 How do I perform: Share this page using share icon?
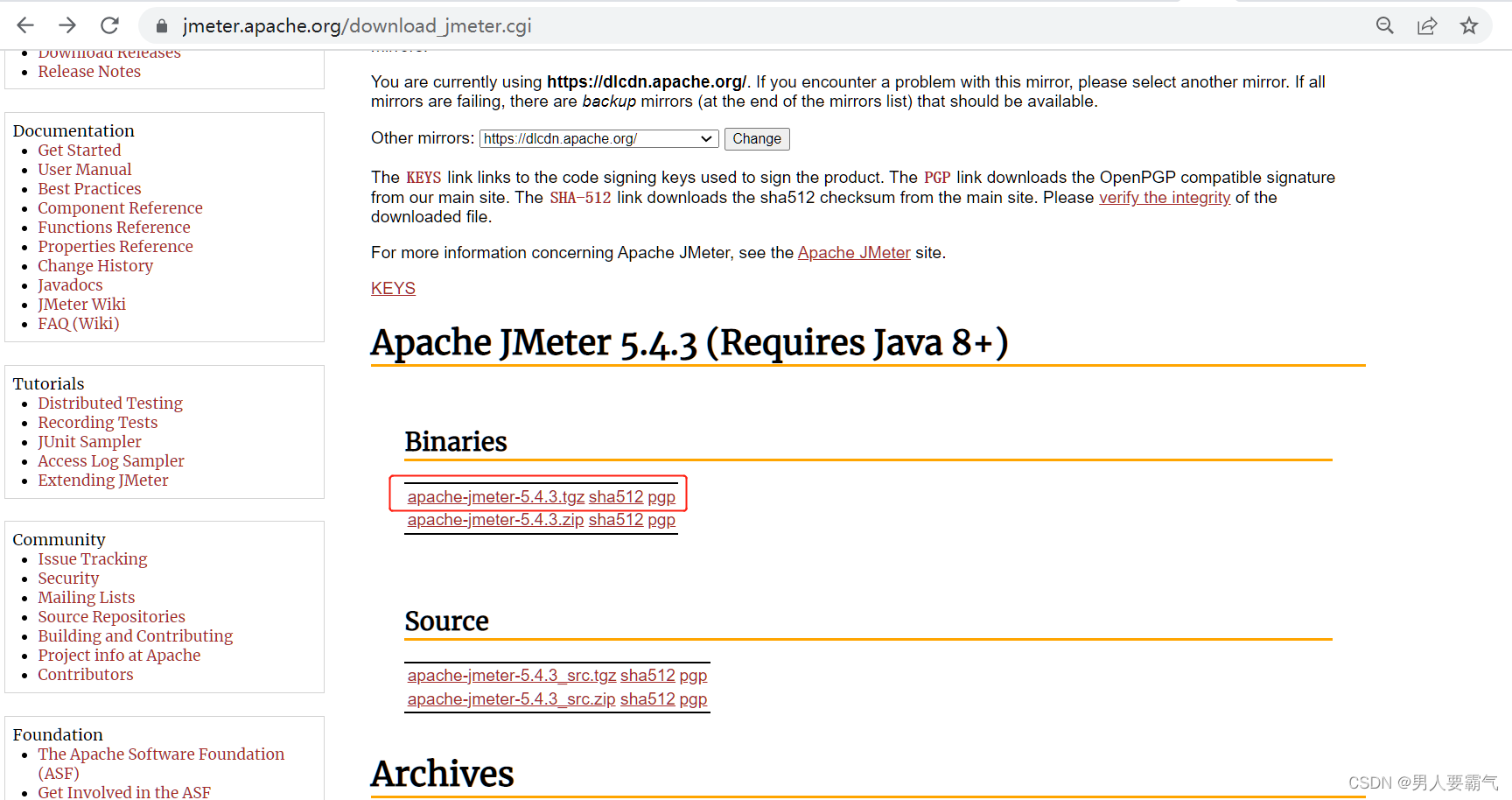click(x=1427, y=25)
